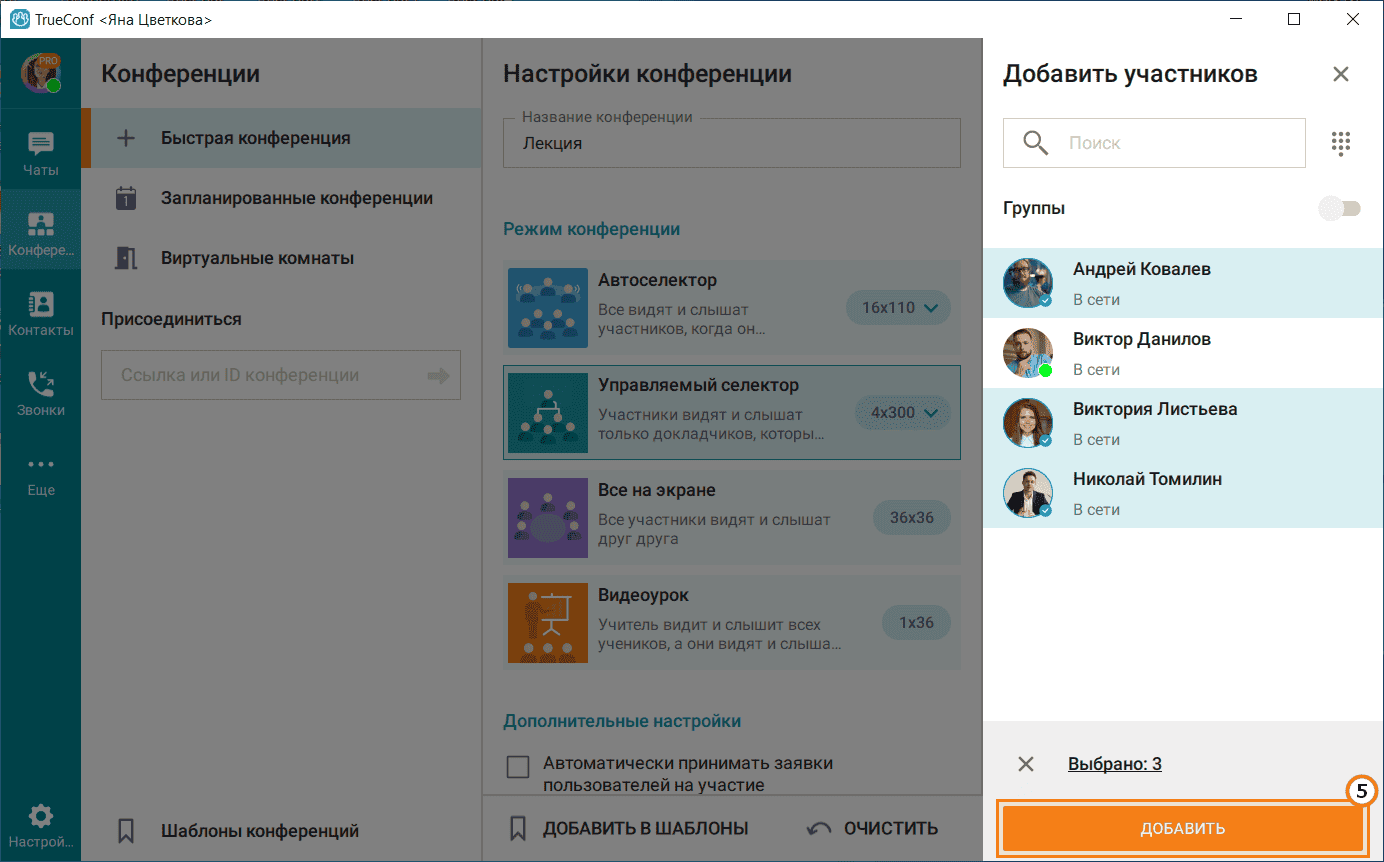This screenshot has height=862, width=1384.
Task: Clear selected participants with X icon
Action: click(1026, 764)
